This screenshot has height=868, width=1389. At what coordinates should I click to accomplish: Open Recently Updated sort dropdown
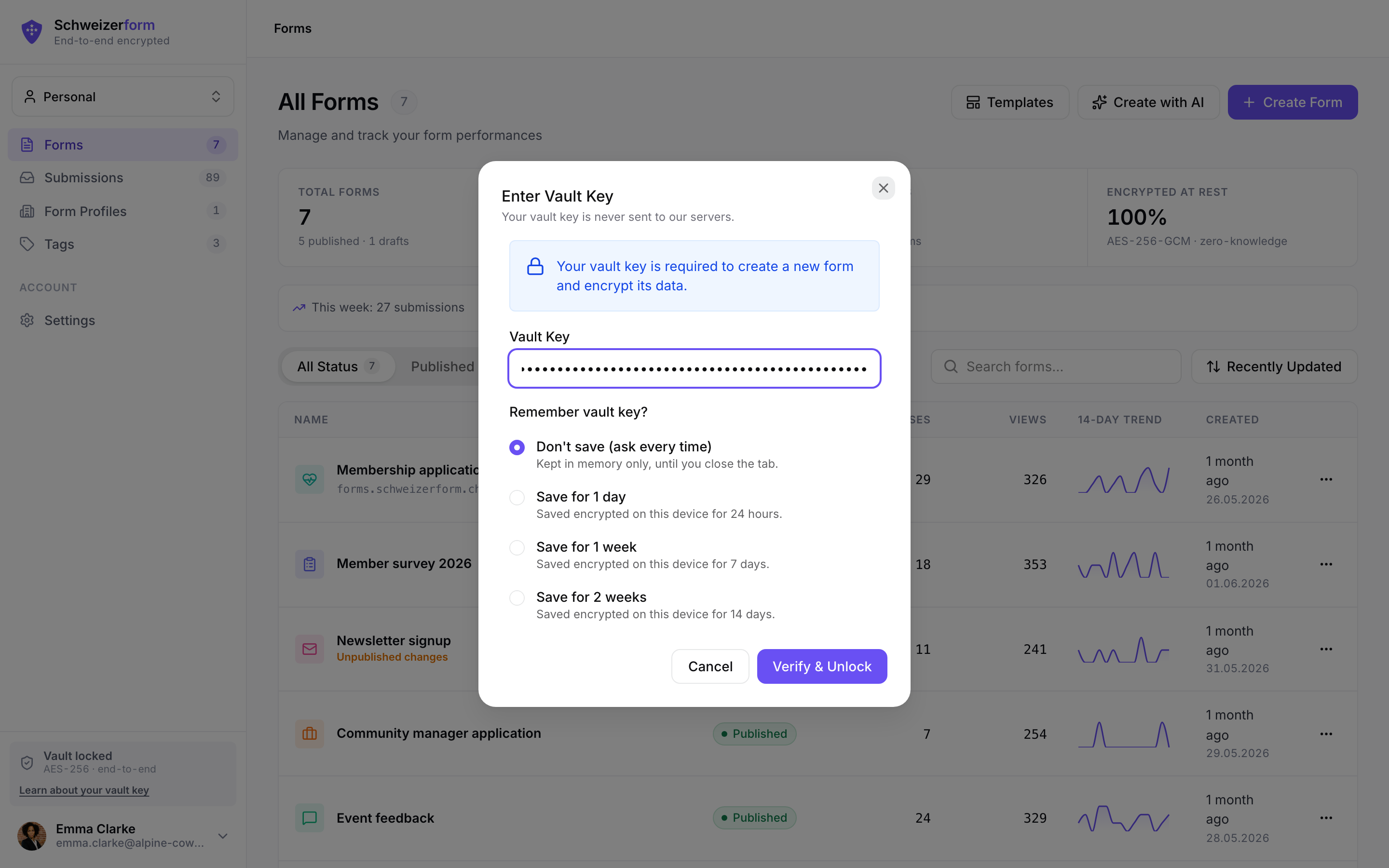pos(1274,366)
